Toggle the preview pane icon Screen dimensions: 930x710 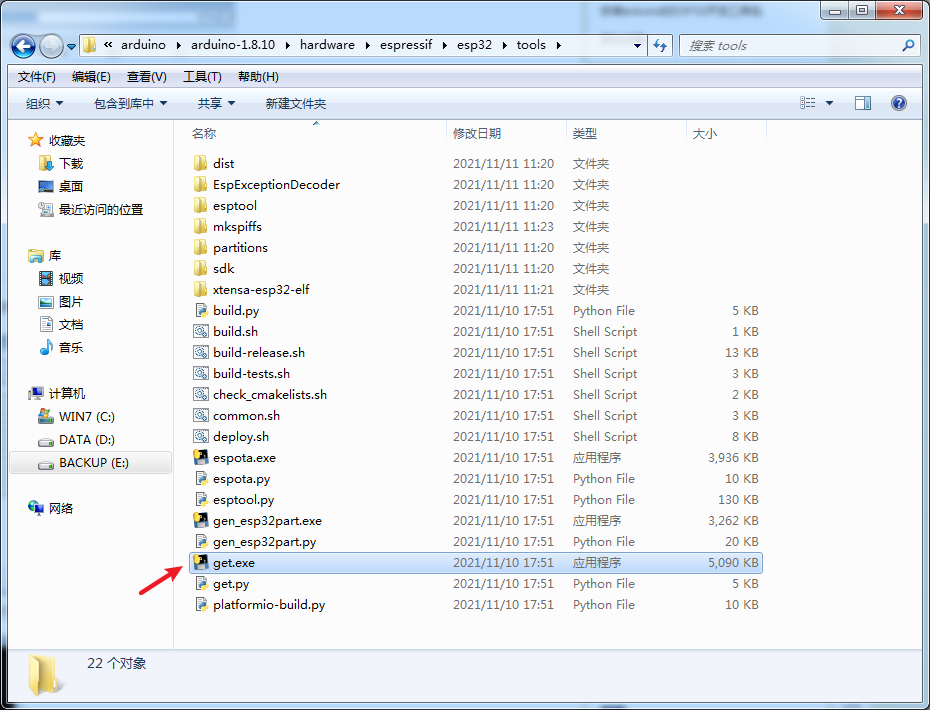coord(863,103)
